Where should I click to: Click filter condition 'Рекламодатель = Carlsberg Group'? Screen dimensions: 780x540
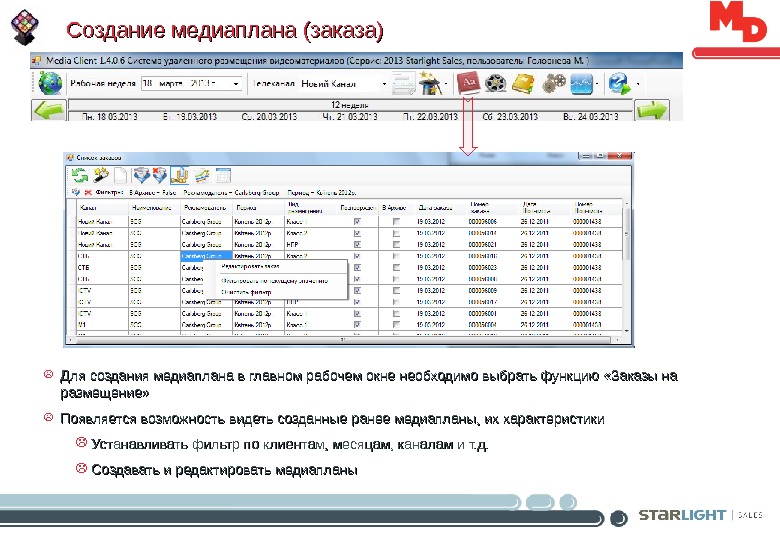pos(231,192)
